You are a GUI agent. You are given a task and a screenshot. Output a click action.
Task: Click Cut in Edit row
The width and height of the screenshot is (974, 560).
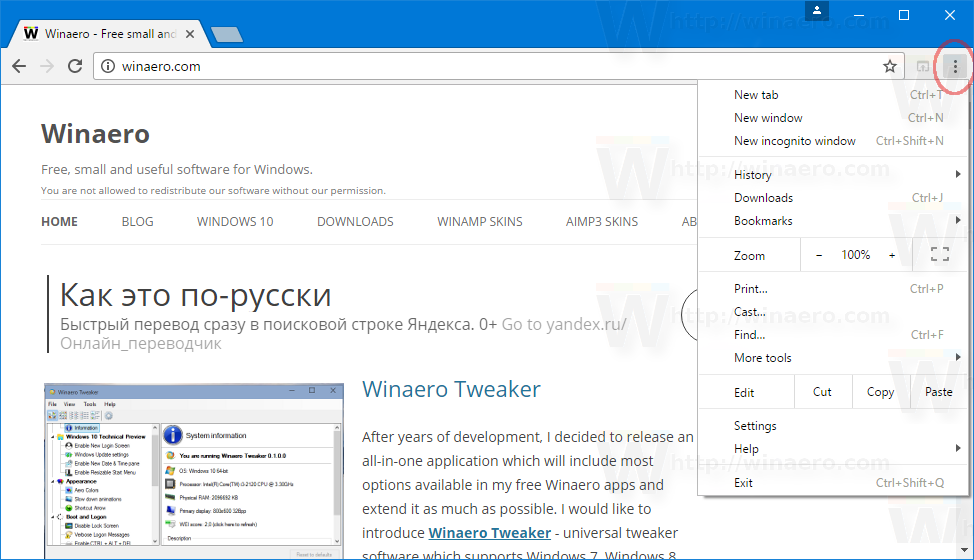822,392
